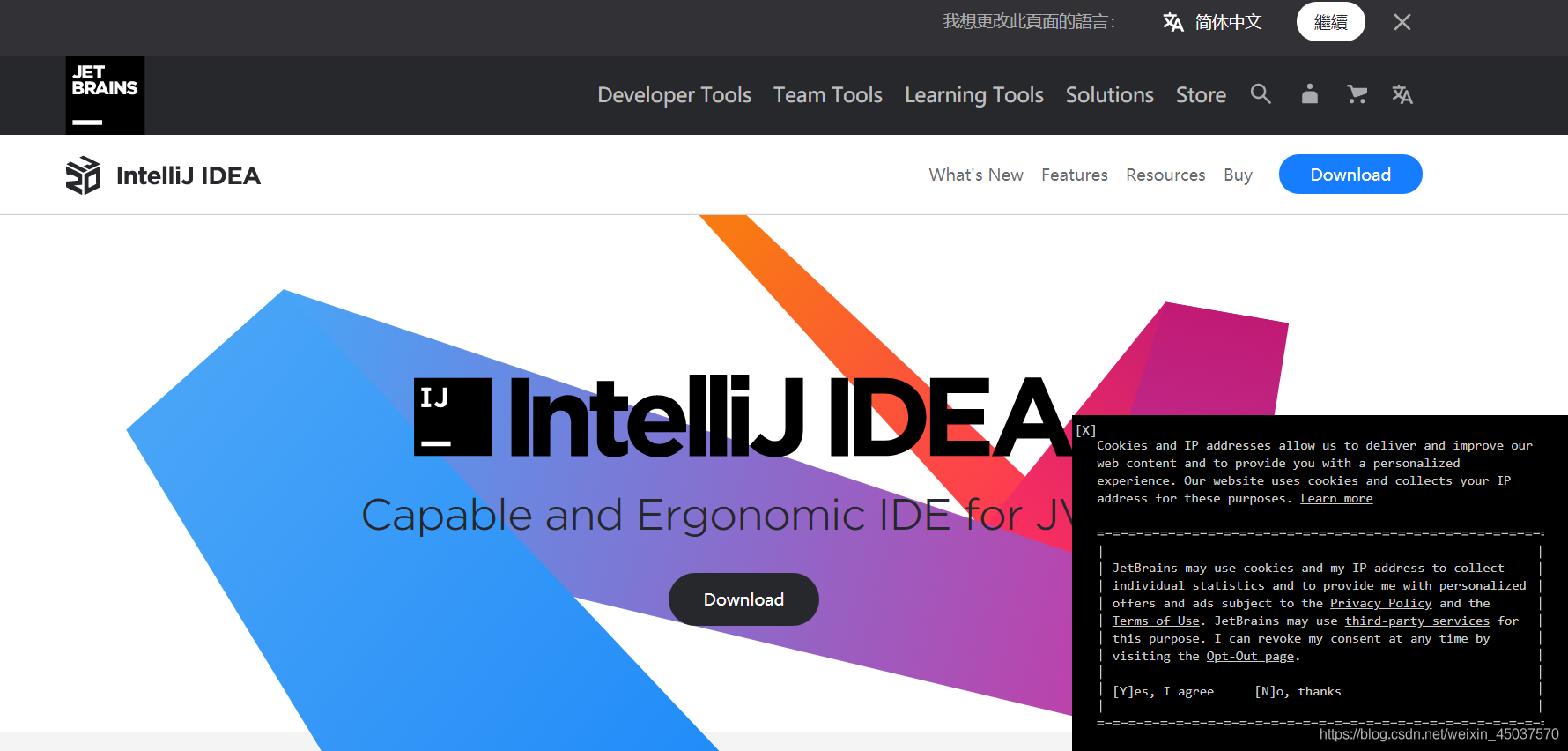1568x751 pixels.
Task: Open Features tab
Action: pos(1075,175)
